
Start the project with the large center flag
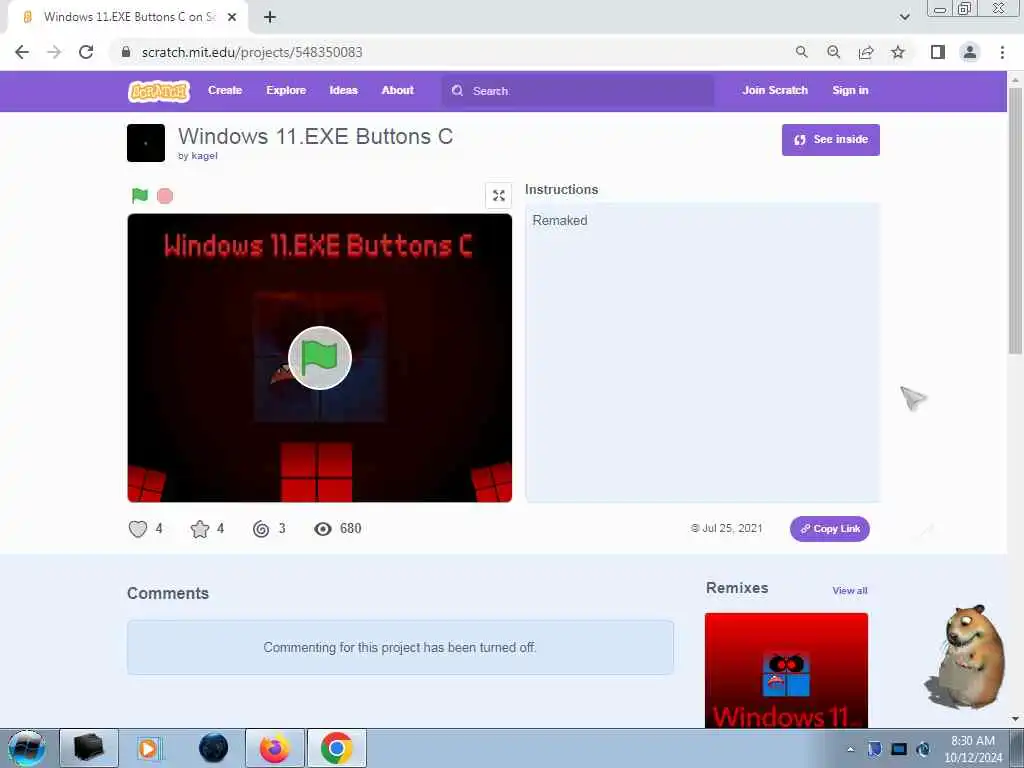[x=320, y=358]
